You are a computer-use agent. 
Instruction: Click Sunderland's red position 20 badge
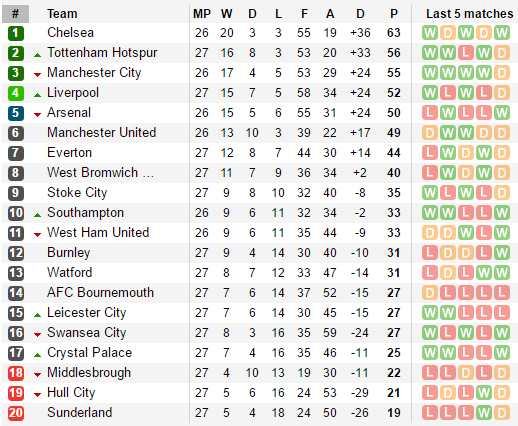coord(16,413)
